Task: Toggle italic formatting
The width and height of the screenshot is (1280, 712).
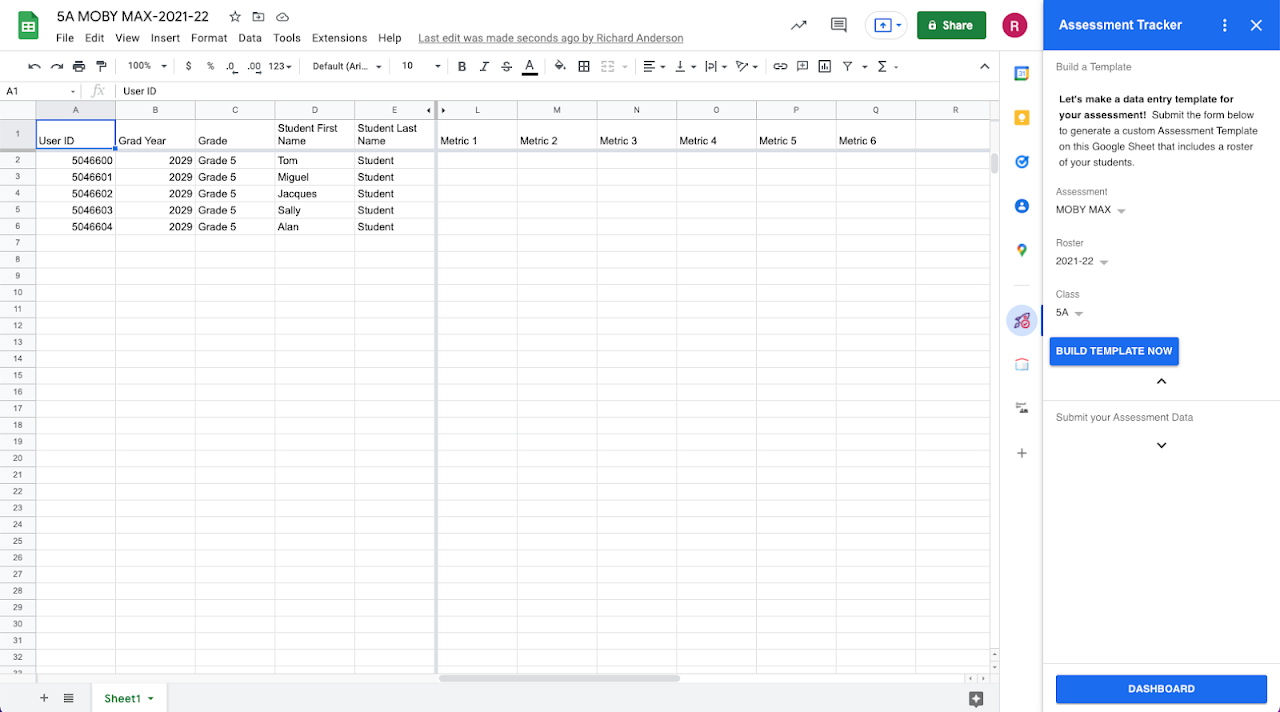Action: tap(484, 66)
